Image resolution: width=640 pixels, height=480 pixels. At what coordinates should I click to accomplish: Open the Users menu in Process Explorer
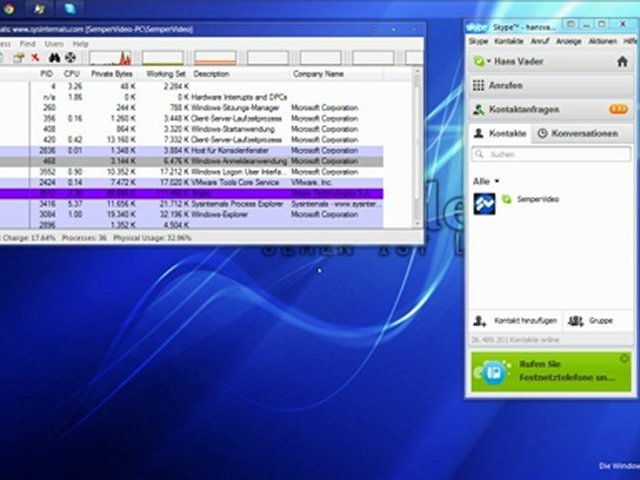(54, 44)
